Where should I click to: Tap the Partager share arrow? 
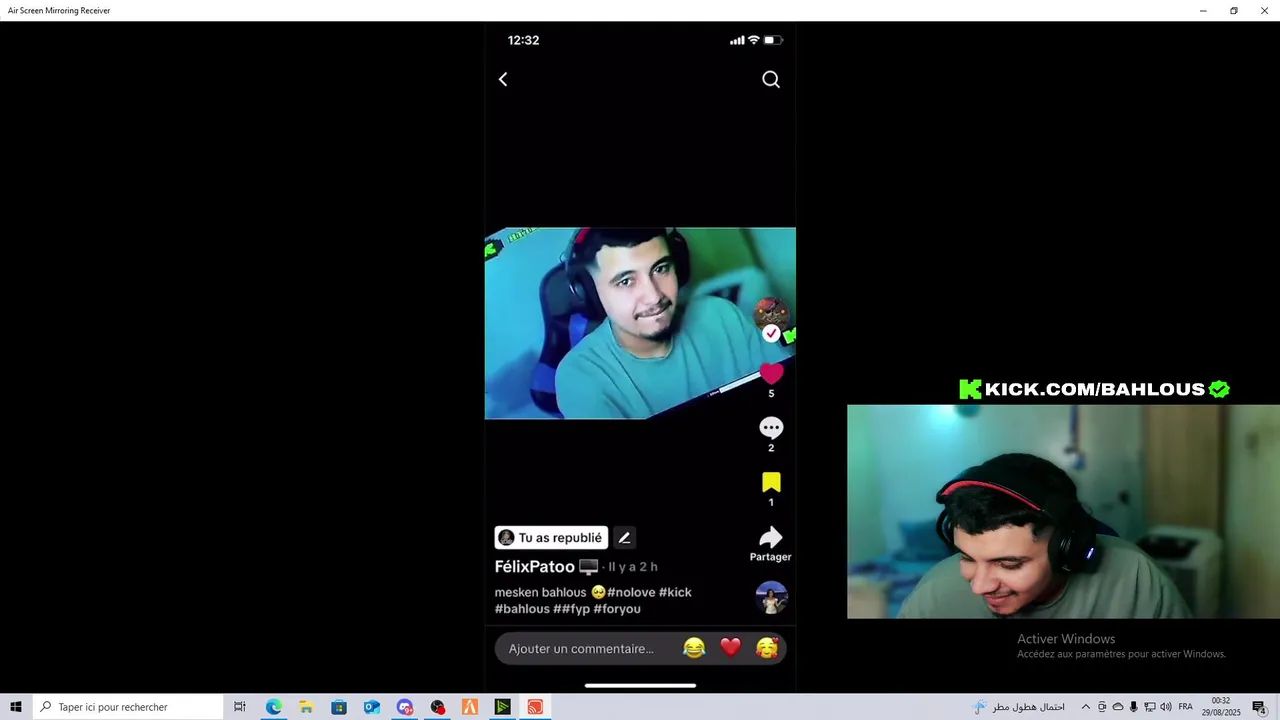pyautogui.click(x=770, y=538)
